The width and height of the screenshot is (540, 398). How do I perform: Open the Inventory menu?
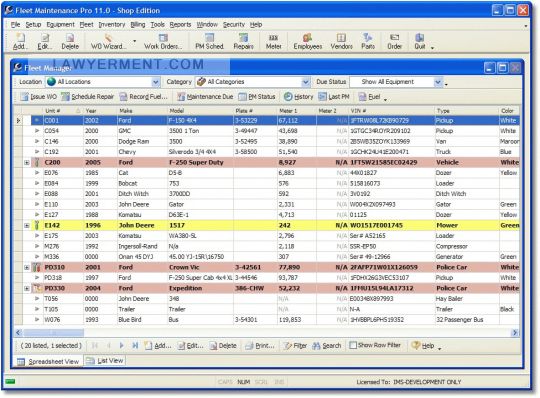112,24
